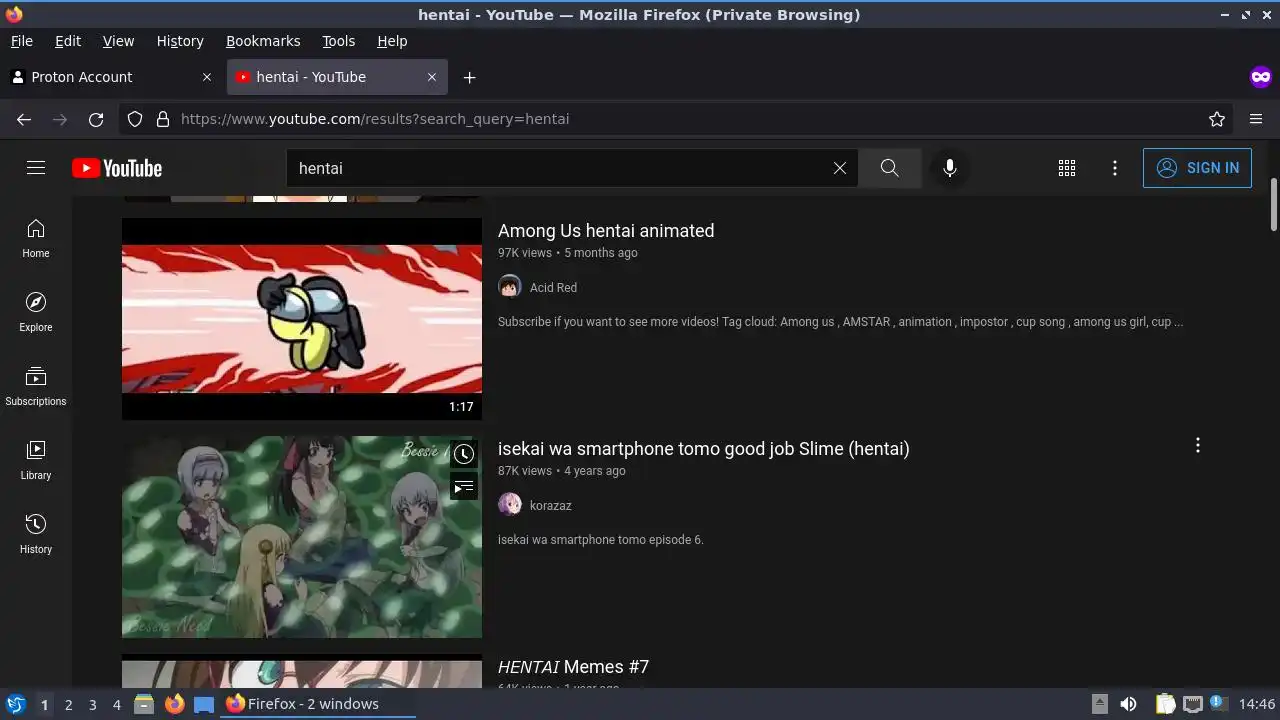Show site info via the padlock icon
1280x720 pixels.
click(x=163, y=119)
